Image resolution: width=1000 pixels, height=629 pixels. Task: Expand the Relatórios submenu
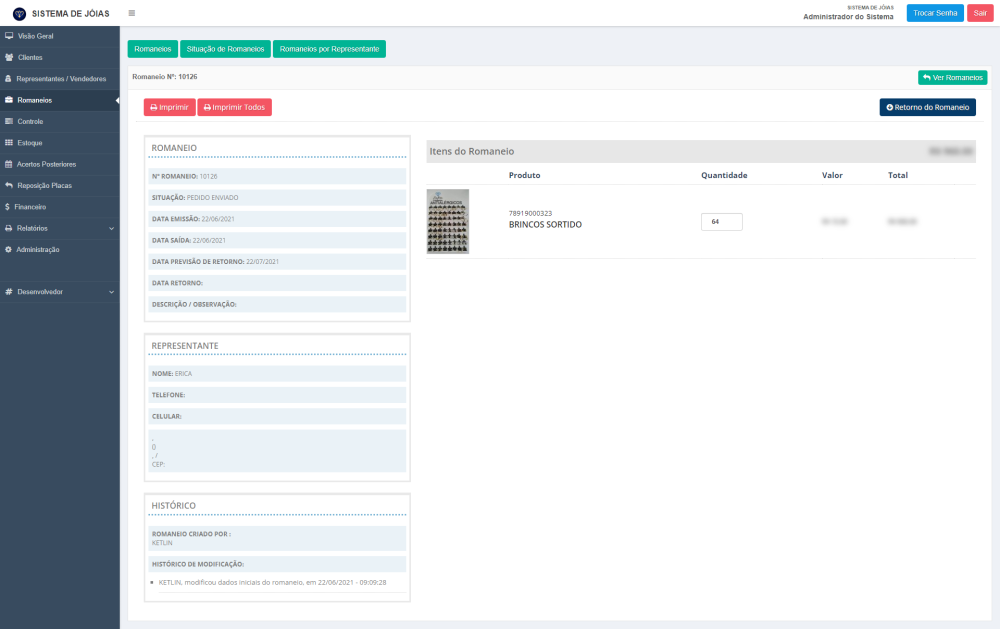(x=60, y=228)
